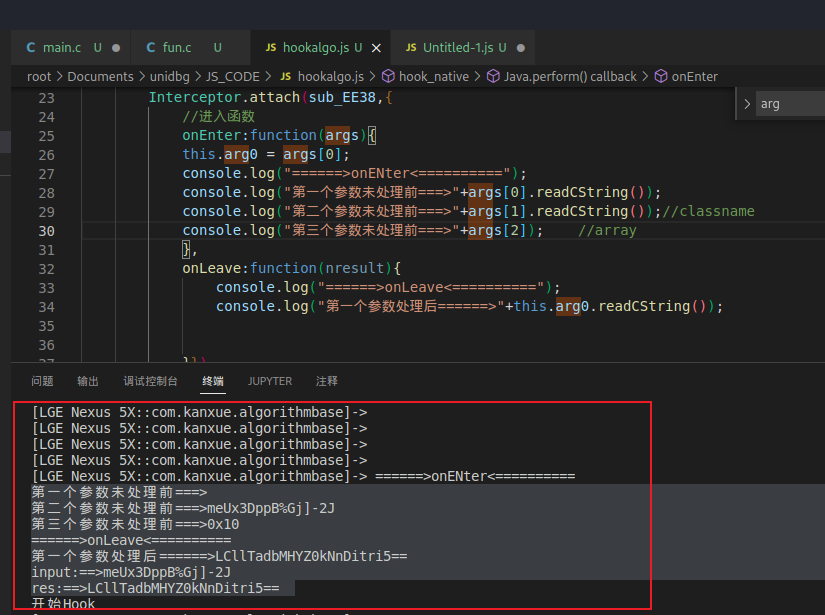Open the JS_CODE folder breadcrumb dropdown

pos(233,77)
